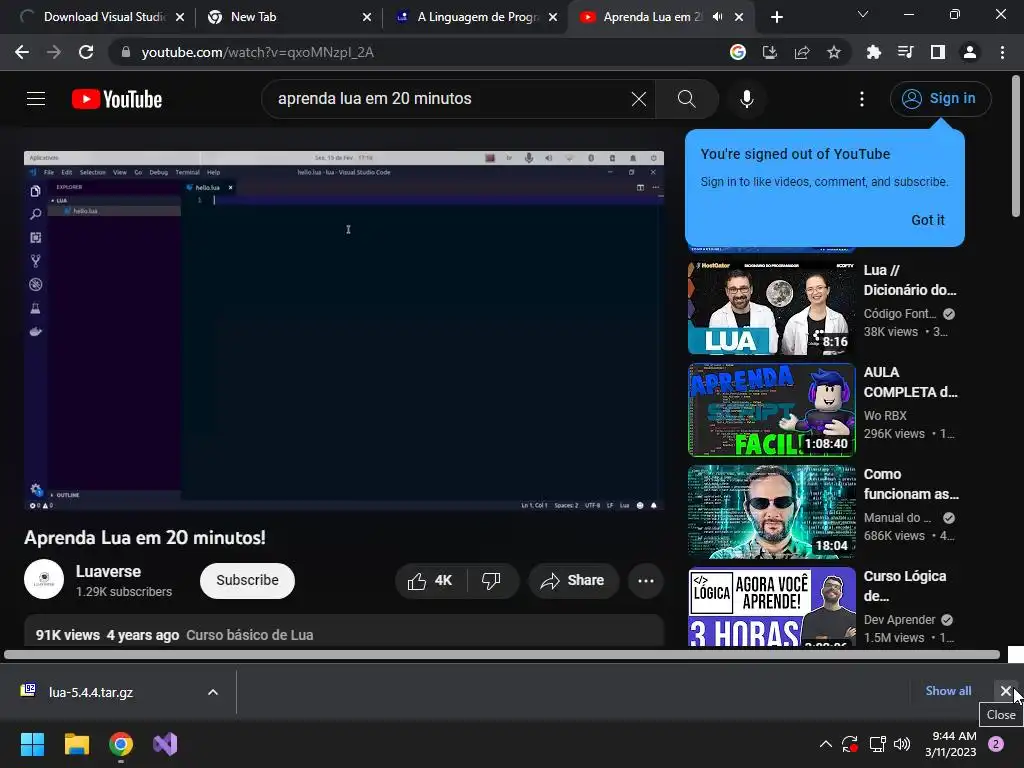Click the Sign in button
This screenshot has height=768, width=1024.
click(940, 99)
